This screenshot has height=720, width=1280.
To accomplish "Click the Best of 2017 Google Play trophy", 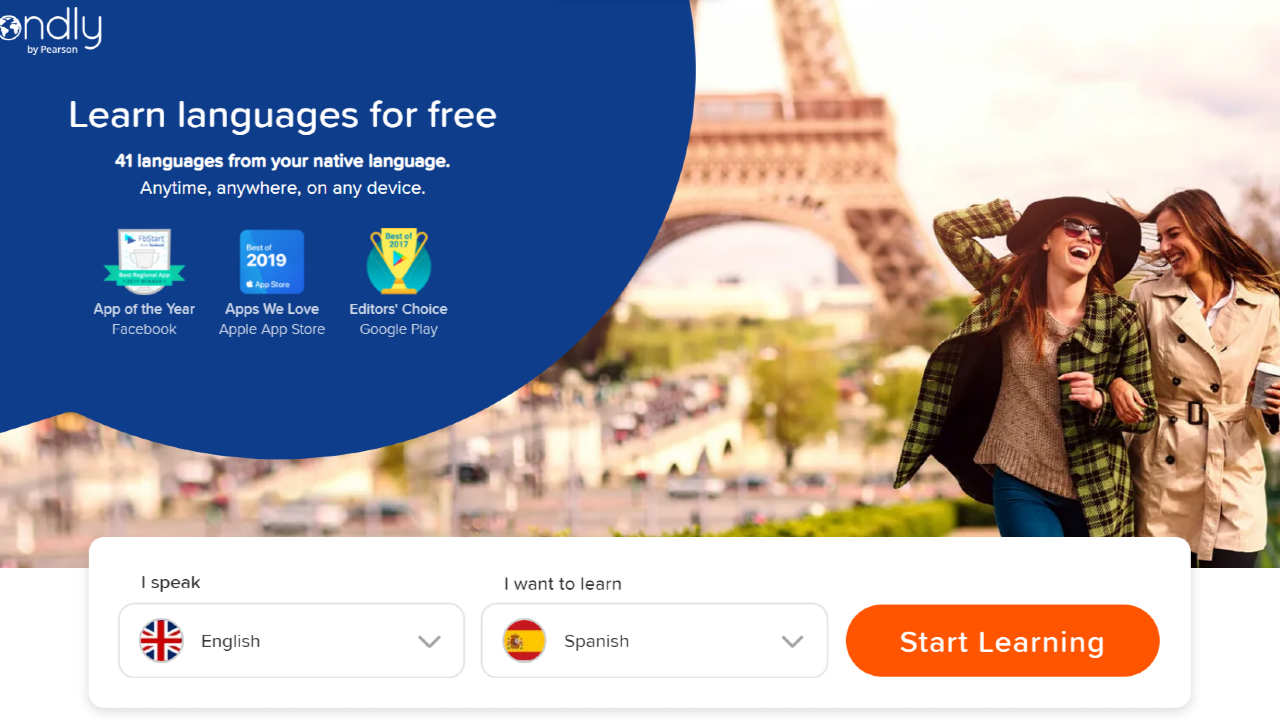I will [x=399, y=261].
